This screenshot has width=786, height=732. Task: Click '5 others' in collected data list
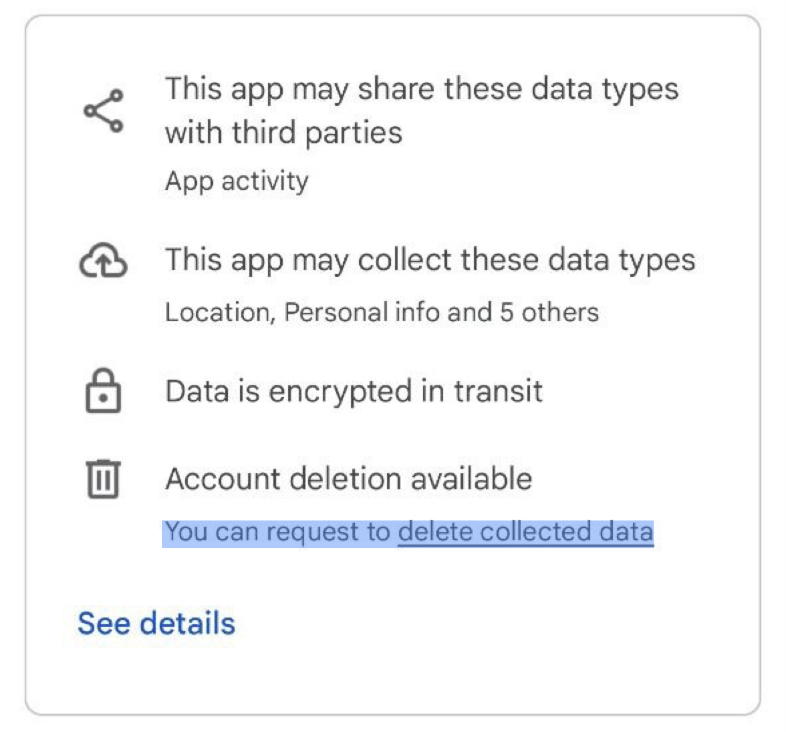point(549,312)
